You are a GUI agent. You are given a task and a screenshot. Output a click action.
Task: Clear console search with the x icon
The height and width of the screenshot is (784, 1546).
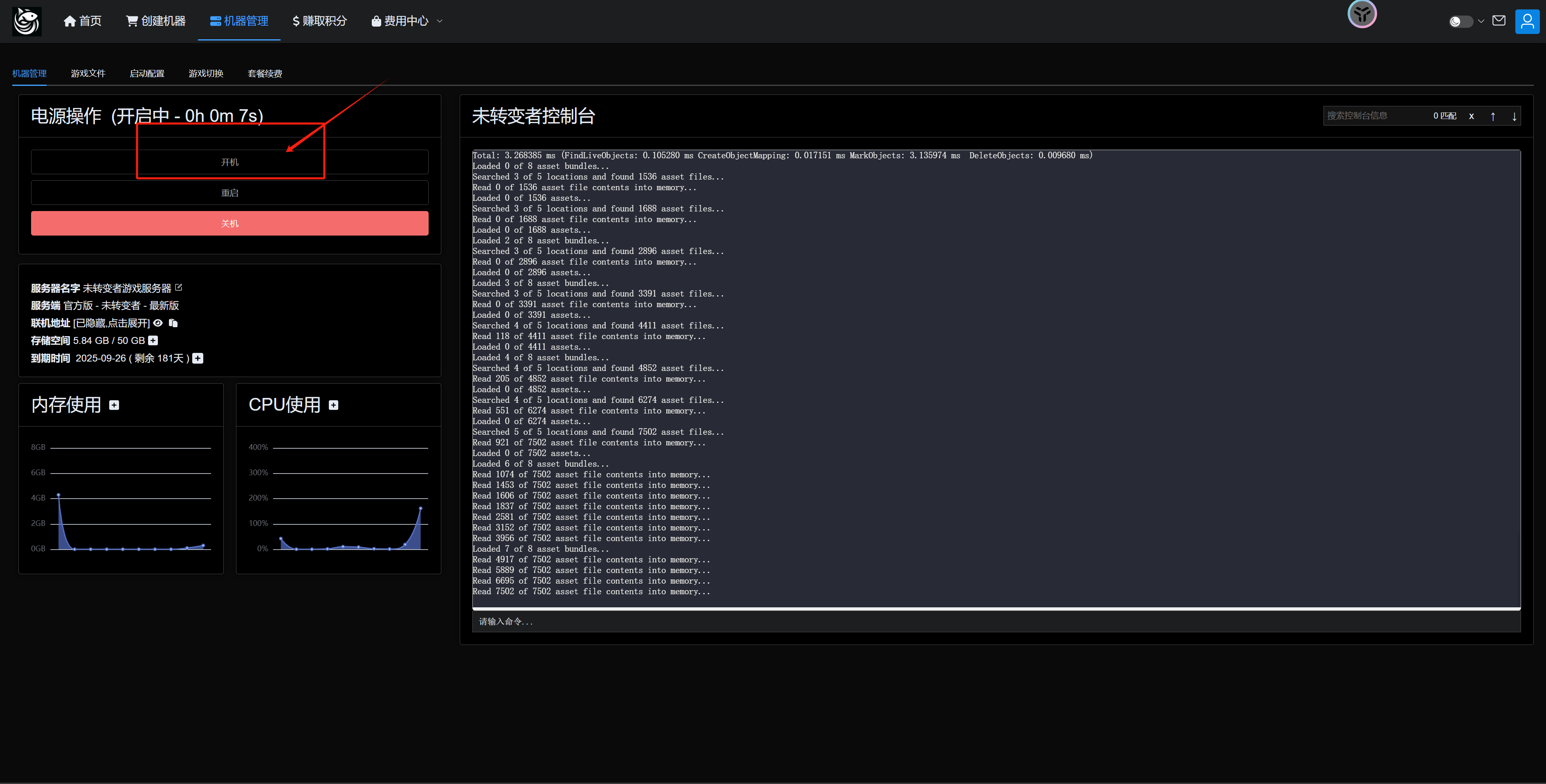tap(1471, 117)
